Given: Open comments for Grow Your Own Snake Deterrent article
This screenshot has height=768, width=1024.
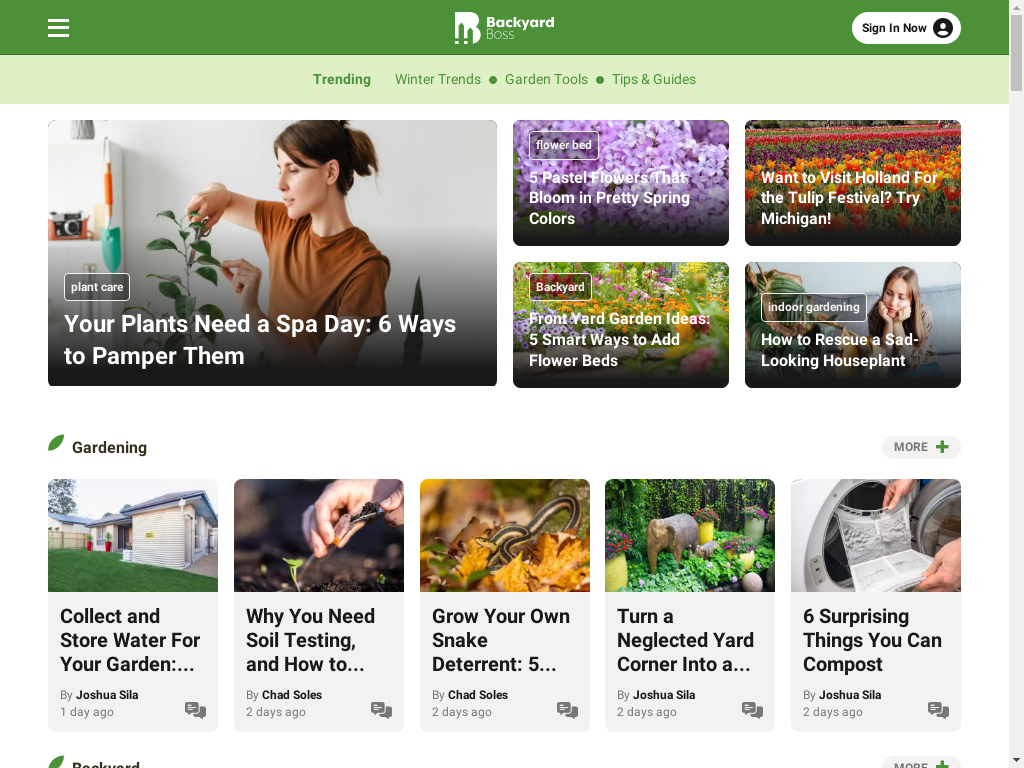Looking at the screenshot, I should coord(568,710).
